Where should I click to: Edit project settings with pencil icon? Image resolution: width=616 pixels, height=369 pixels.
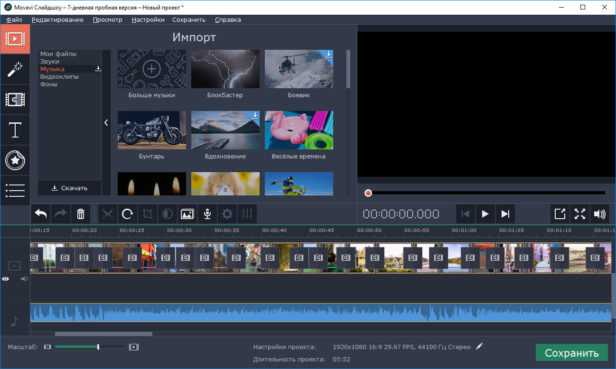[479, 347]
